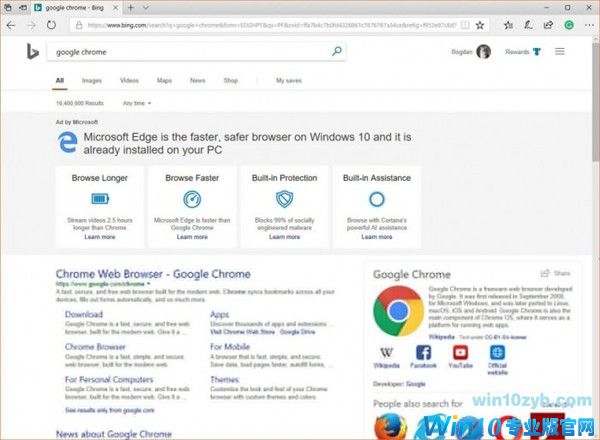Refresh the page with reload icon

51,25
